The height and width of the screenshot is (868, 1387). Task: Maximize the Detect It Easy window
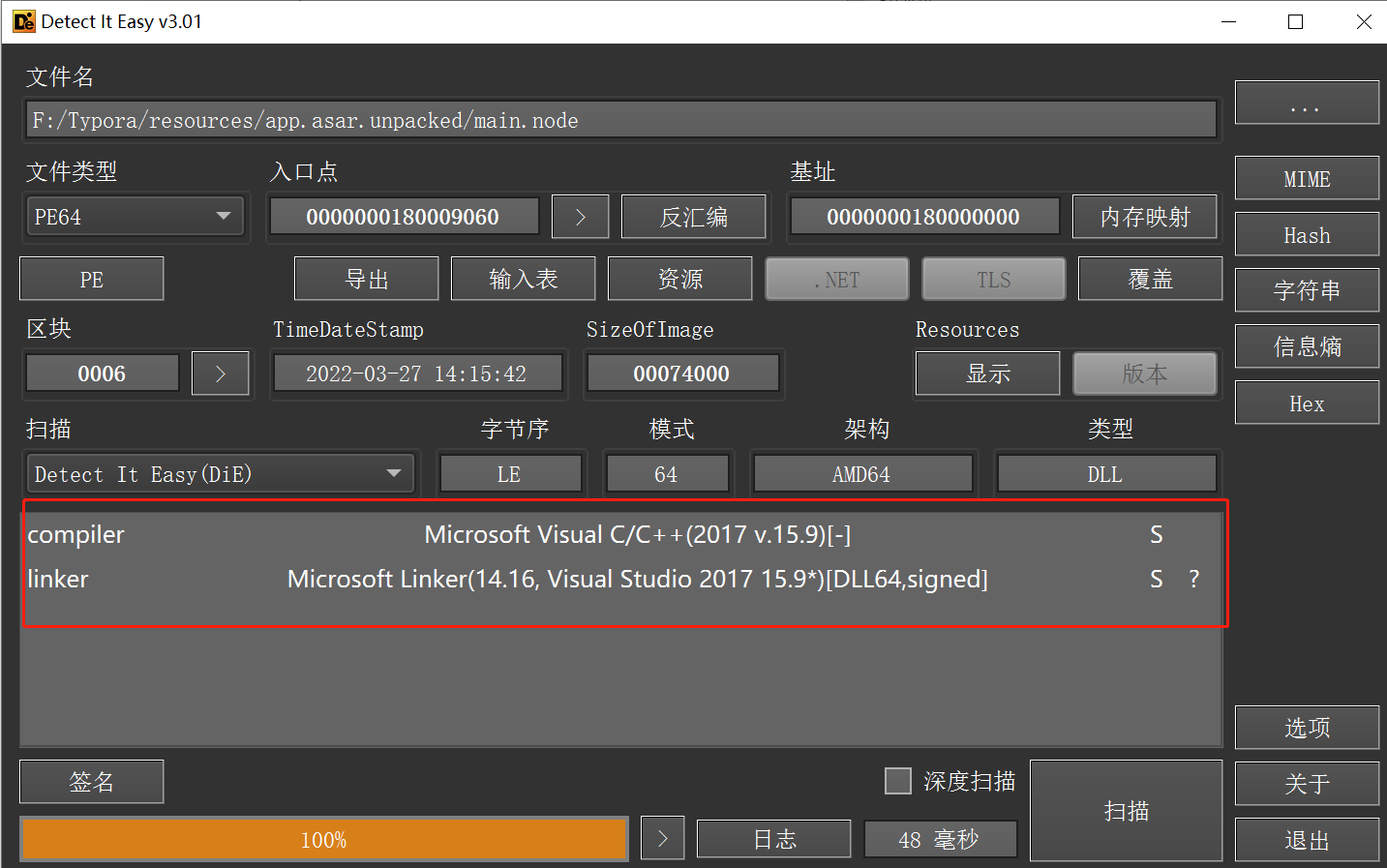tap(1296, 21)
